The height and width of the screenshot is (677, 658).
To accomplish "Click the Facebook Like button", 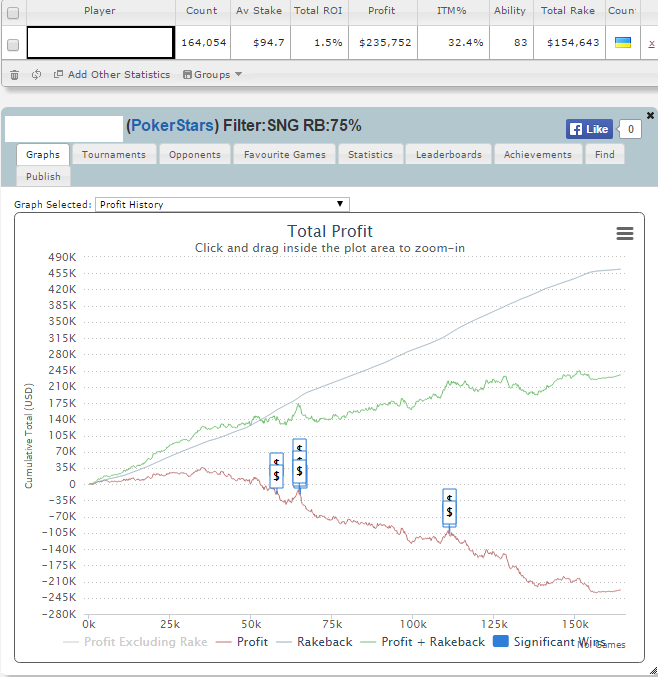I will [x=589, y=129].
